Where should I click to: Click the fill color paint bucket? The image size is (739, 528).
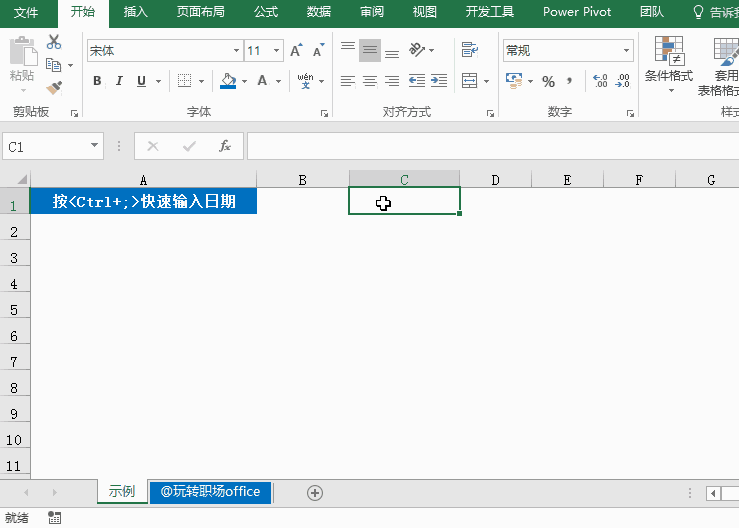(228, 81)
